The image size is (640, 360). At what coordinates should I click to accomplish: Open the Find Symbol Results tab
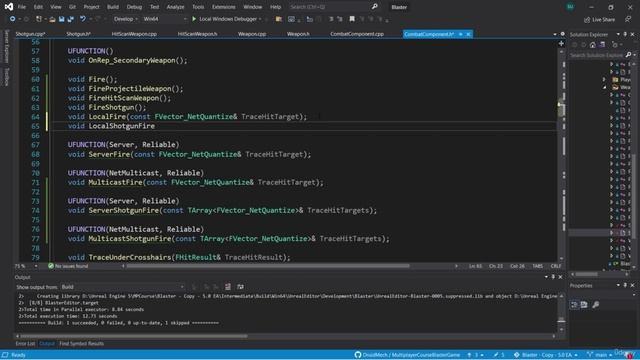pyautogui.click(x=82, y=344)
